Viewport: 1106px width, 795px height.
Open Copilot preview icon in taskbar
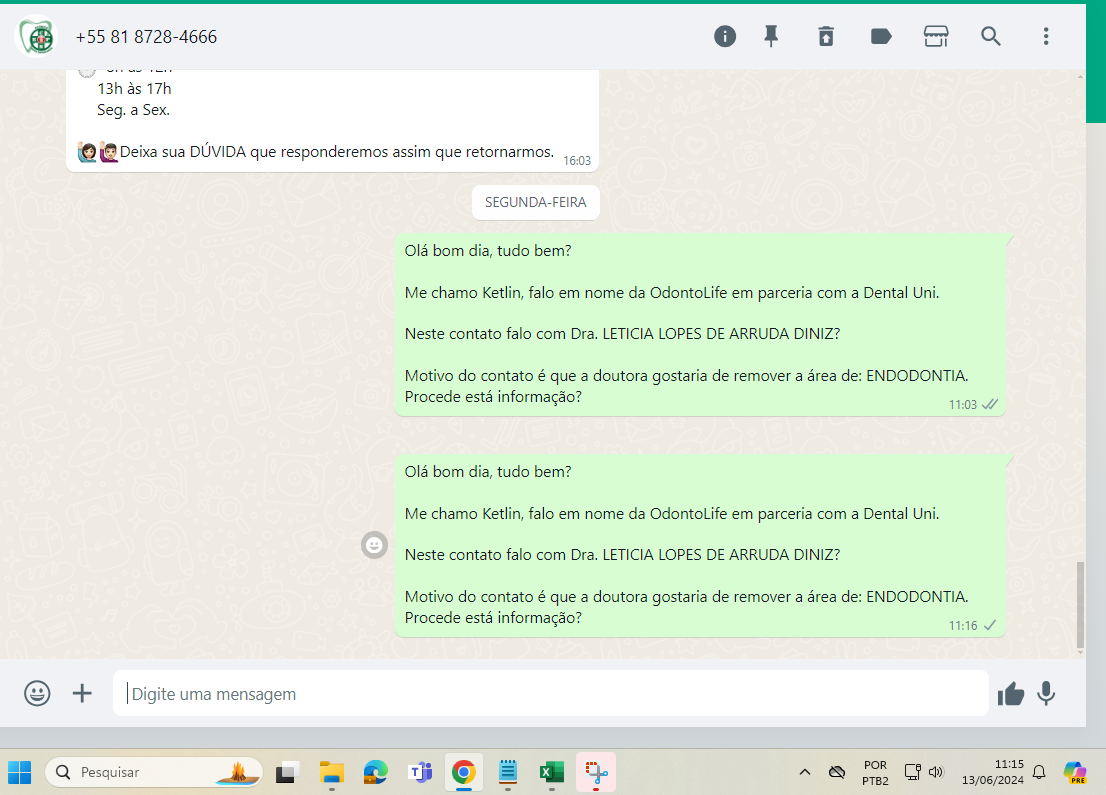[x=1075, y=772]
